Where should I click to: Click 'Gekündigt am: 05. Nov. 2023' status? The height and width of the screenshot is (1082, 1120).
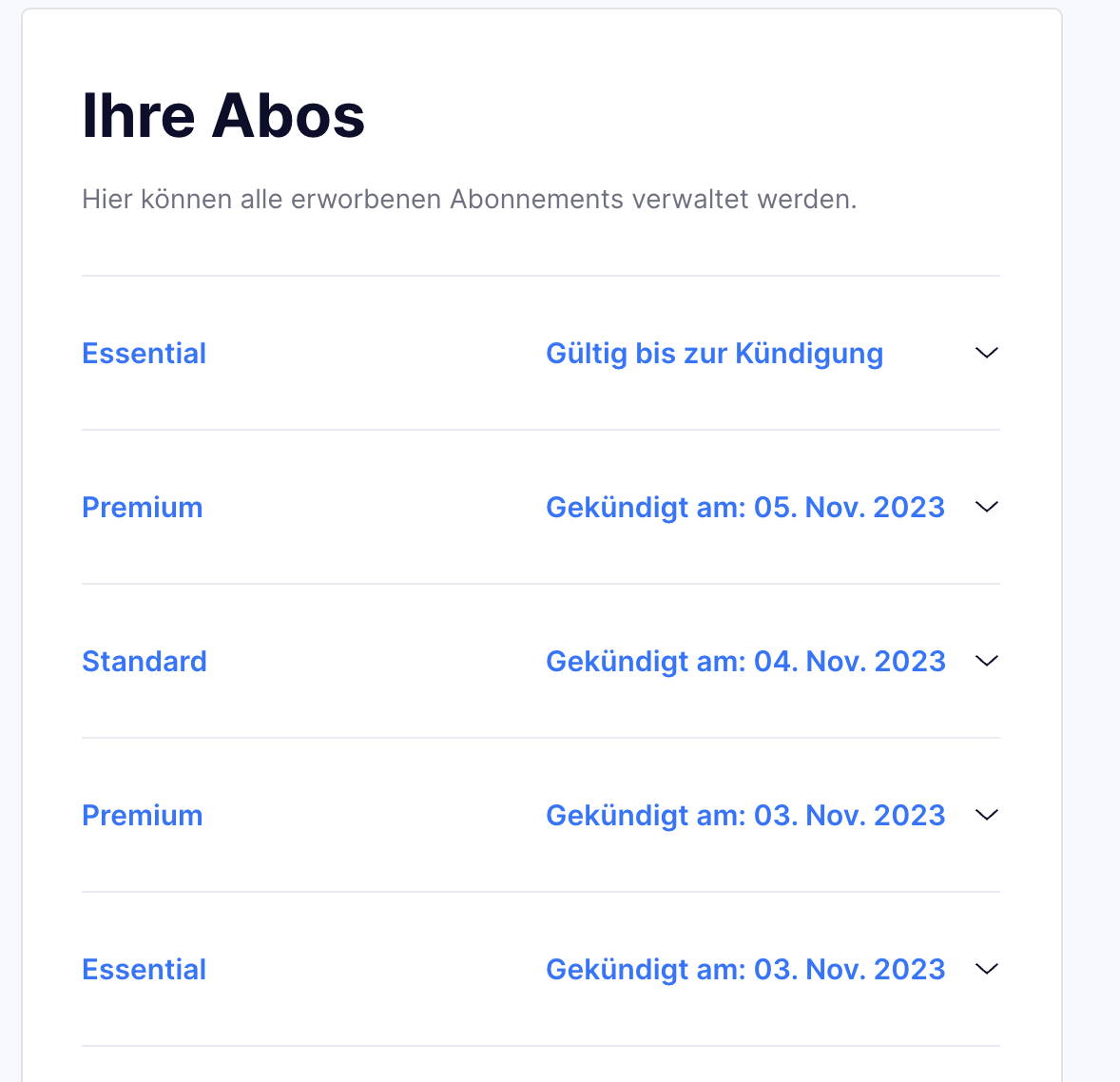[744, 508]
